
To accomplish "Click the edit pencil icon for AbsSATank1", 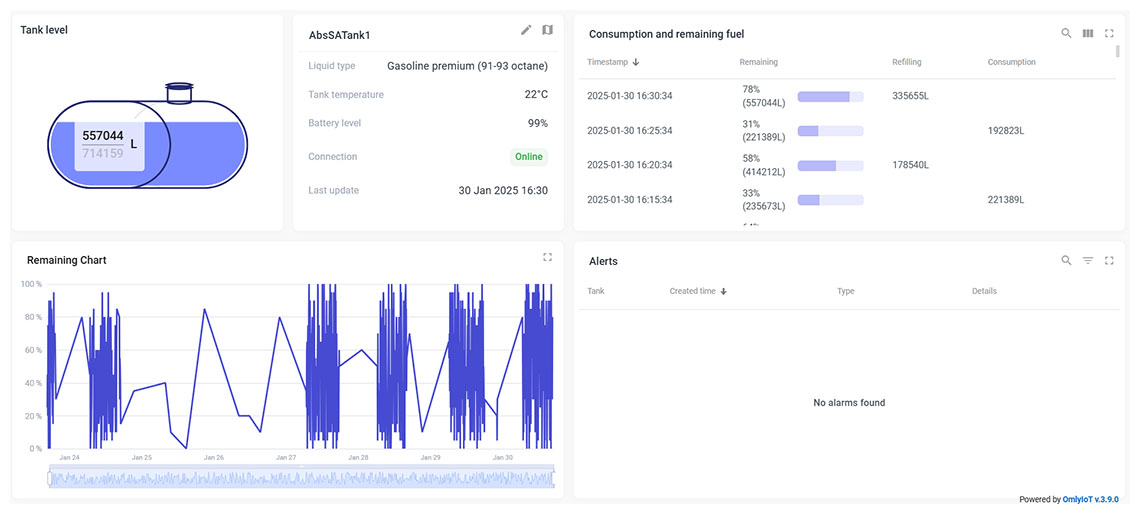I will pyautogui.click(x=526, y=30).
